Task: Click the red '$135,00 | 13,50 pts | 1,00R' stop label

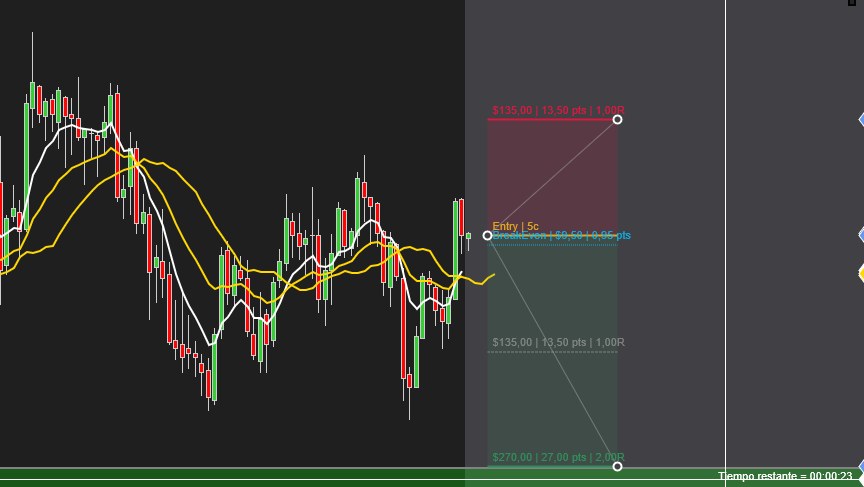Action: tap(558, 110)
